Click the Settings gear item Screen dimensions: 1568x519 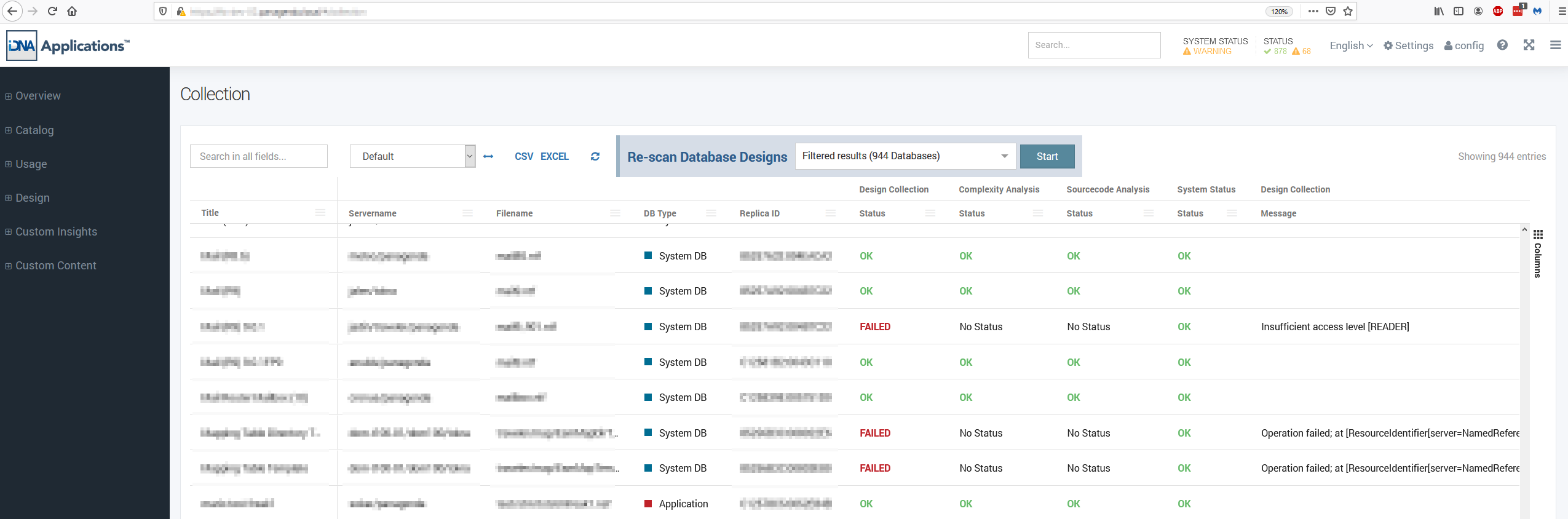coord(1408,46)
